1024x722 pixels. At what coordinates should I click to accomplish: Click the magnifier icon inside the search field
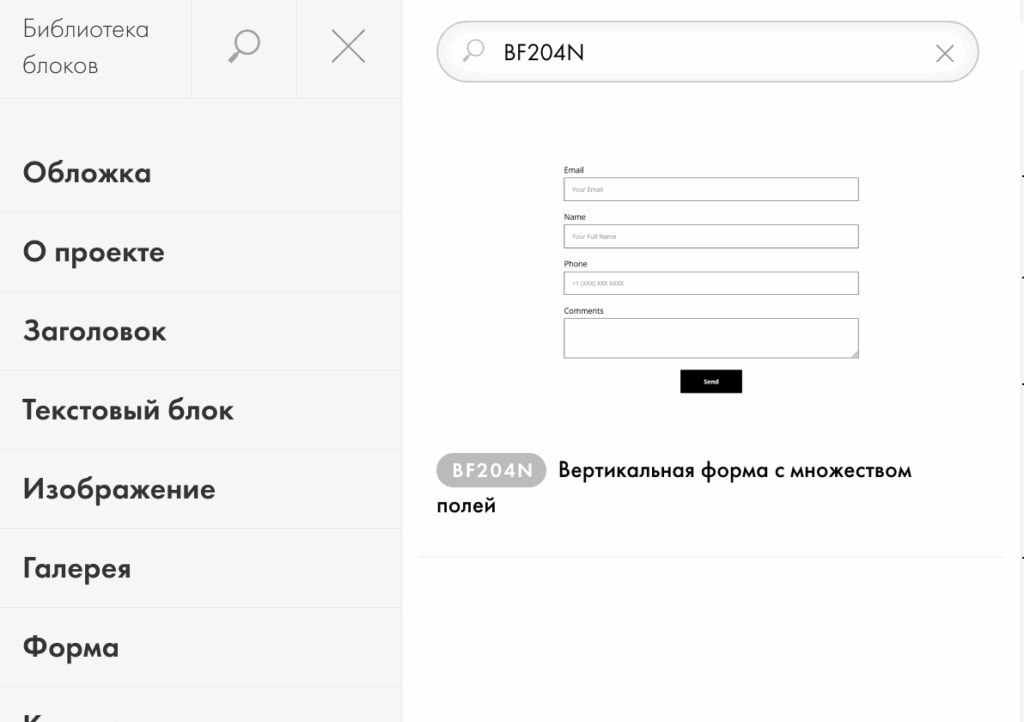[x=474, y=50]
